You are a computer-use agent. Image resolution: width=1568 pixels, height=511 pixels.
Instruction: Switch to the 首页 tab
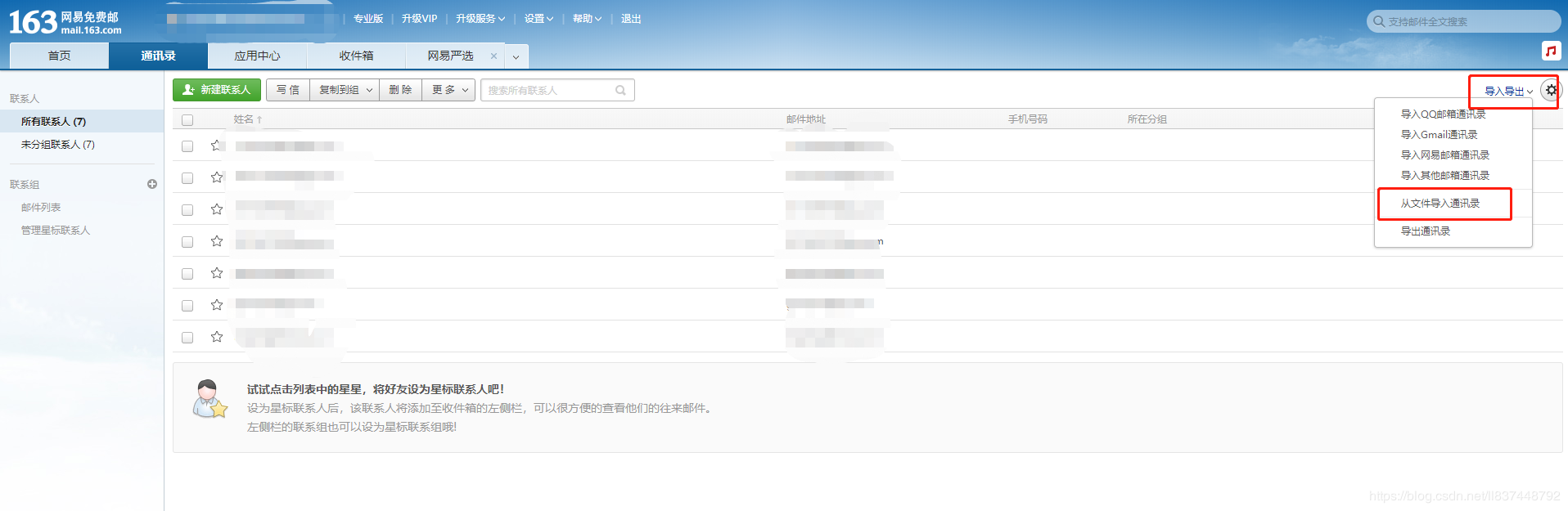59,56
